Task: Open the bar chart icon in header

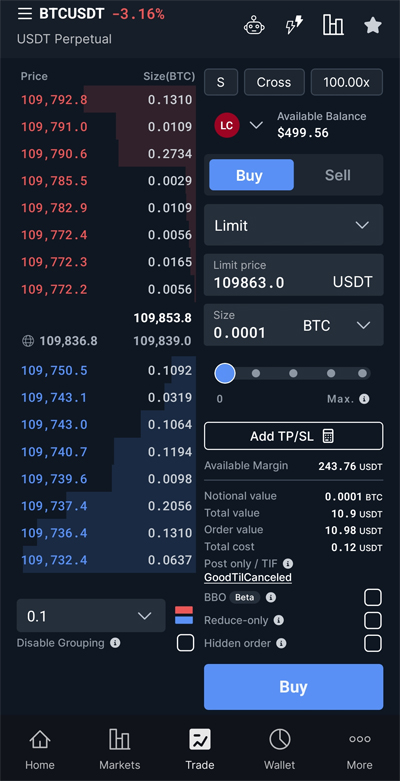Action: point(333,25)
